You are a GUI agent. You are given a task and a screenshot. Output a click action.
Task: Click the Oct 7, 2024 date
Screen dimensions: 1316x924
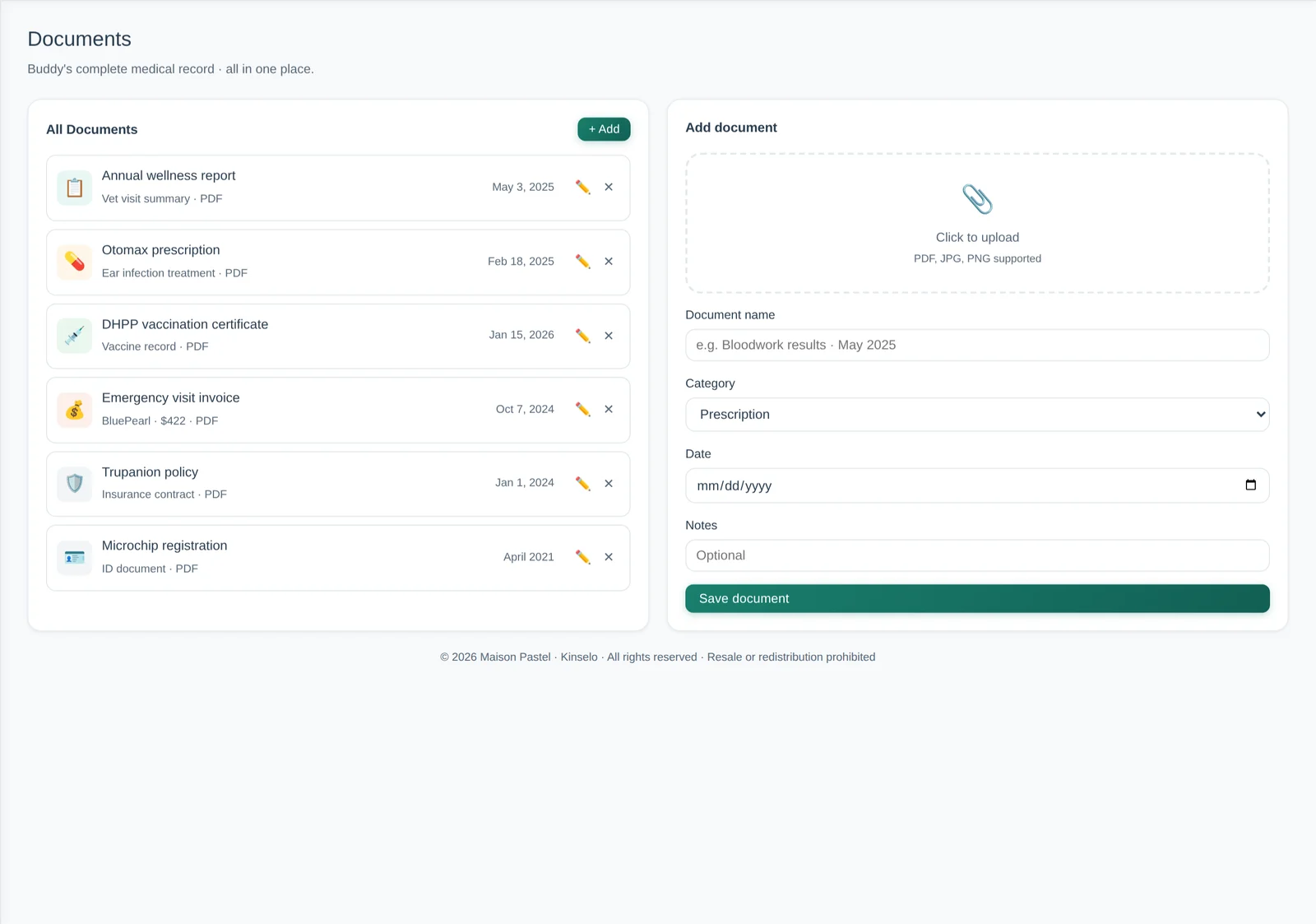[525, 409]
